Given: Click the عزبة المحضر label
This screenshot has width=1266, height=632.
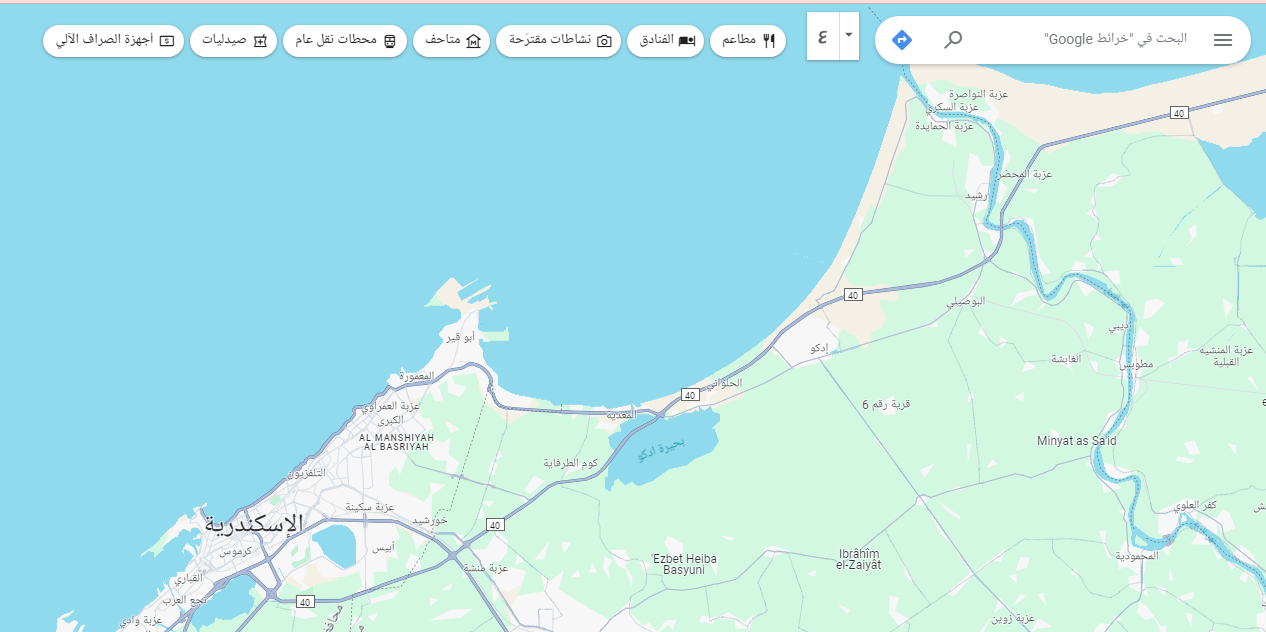Looking at the screenshot, I should pyautogui.click(x=1025, y=174).
